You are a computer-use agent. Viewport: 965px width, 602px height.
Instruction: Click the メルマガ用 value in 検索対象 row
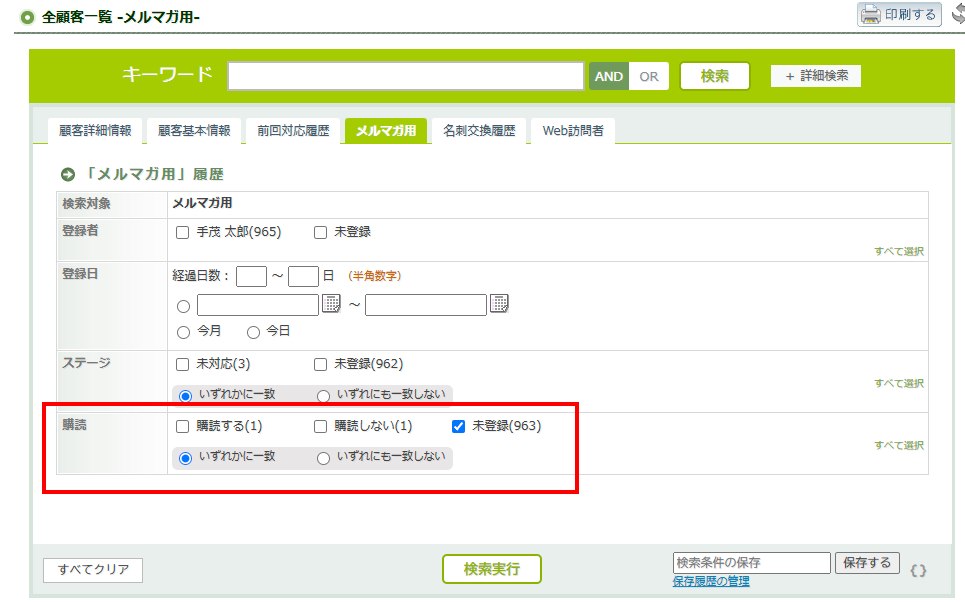pyautogui.click(x=202, y=203)
